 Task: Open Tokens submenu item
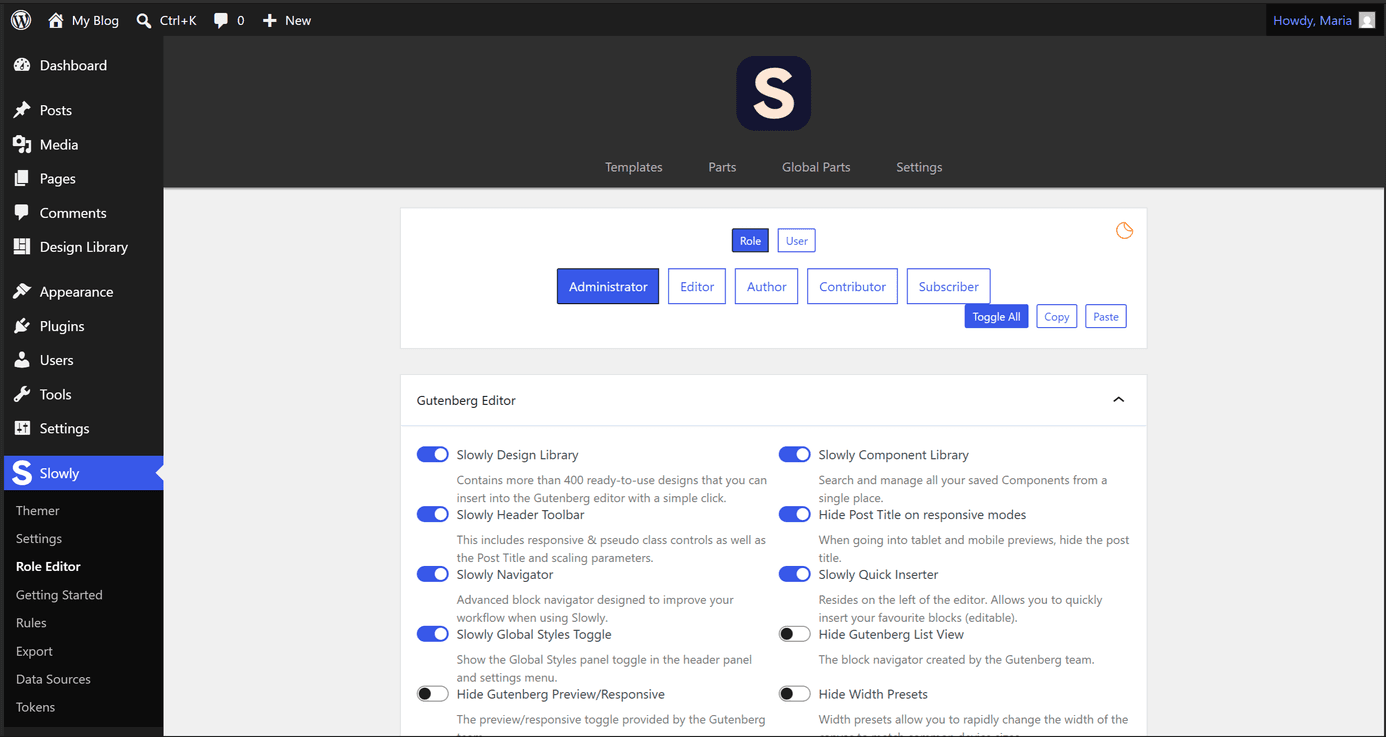[x=36, y=707]
